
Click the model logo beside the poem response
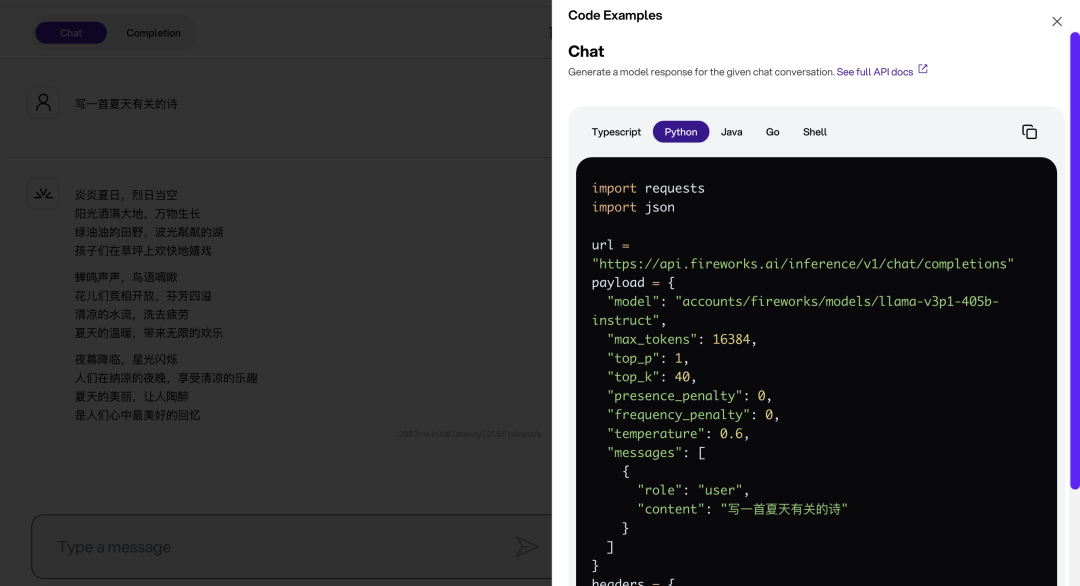pyautogui.click(x=43, y=194)
